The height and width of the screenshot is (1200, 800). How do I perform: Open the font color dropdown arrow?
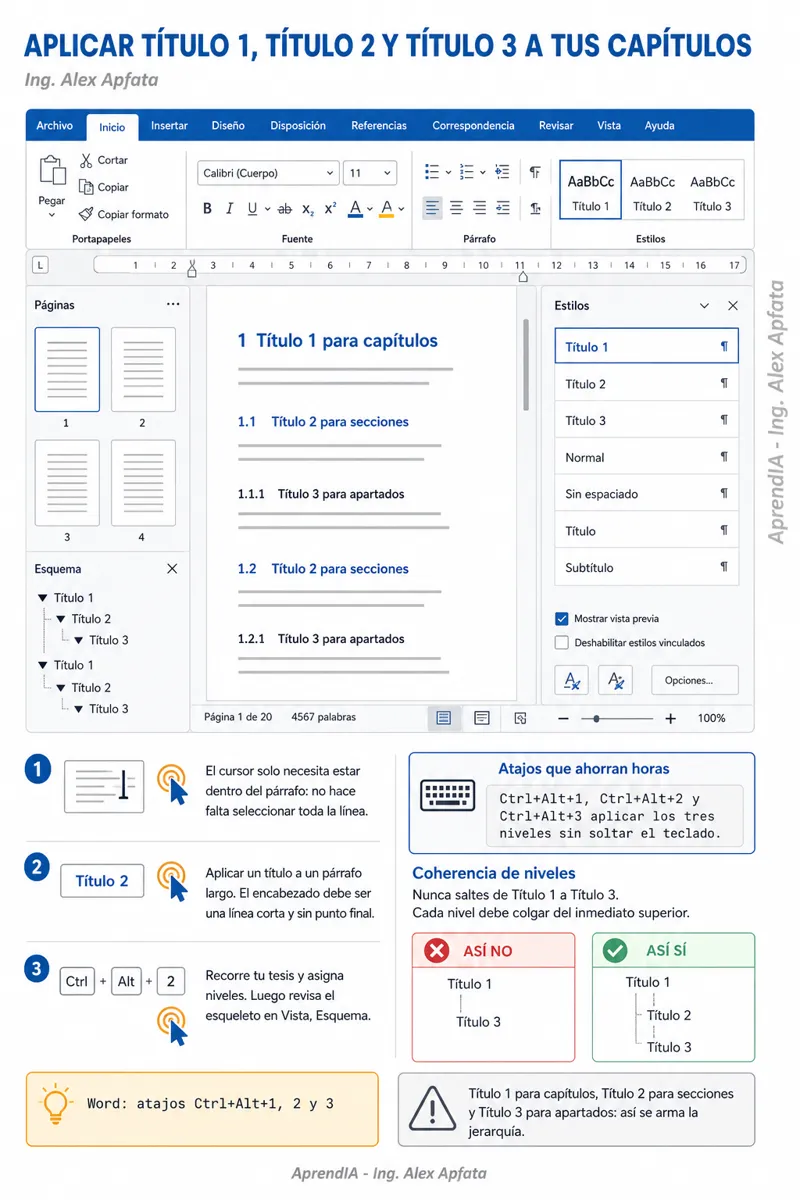[370, 209]
